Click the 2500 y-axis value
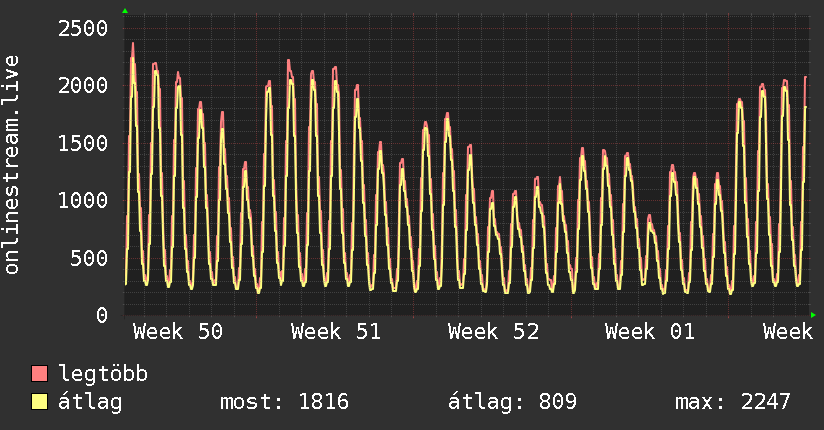The height and width of the screenshot is (430, 824). [x=81, y=28]
